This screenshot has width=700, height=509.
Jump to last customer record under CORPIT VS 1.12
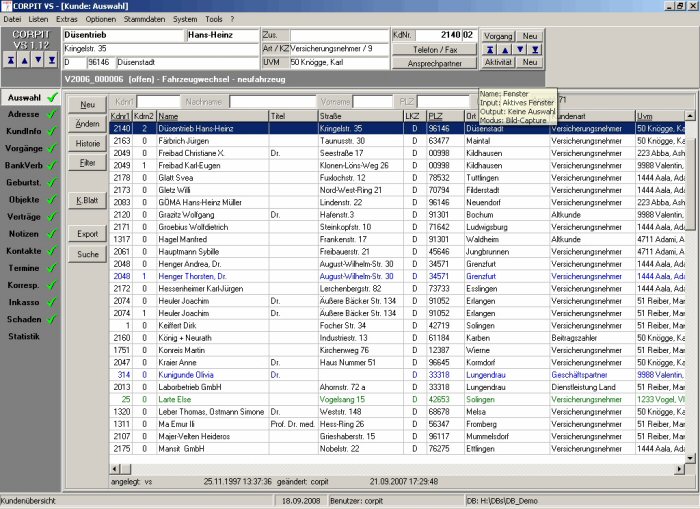[52, 60]
